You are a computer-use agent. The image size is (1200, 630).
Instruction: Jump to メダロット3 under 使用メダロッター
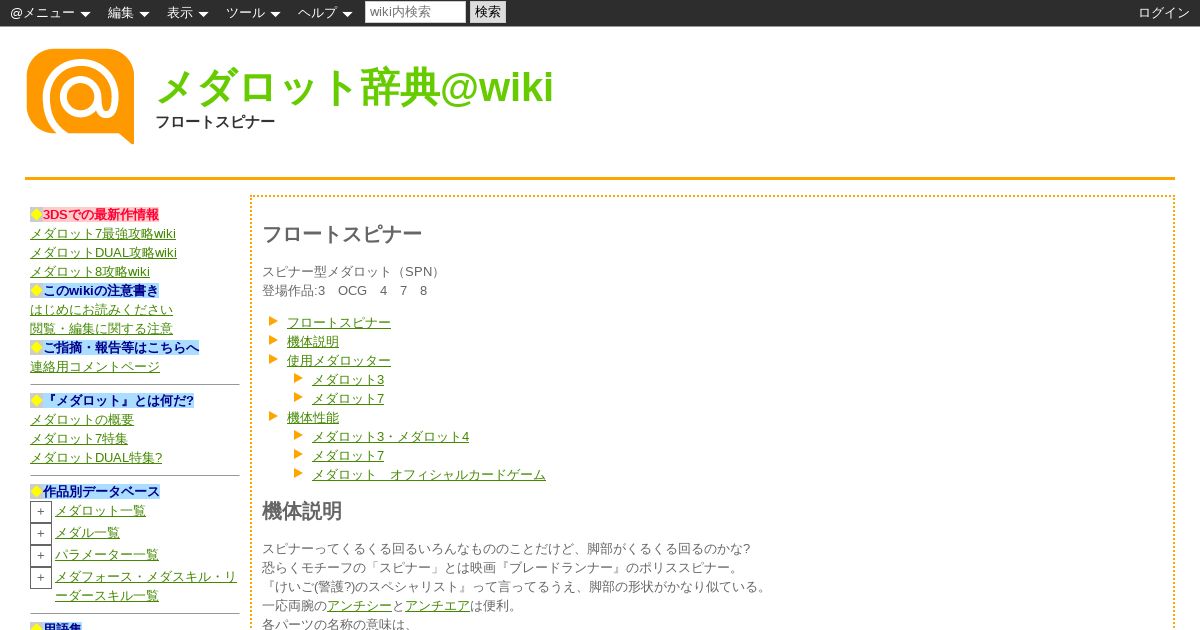tap(348, 380)
